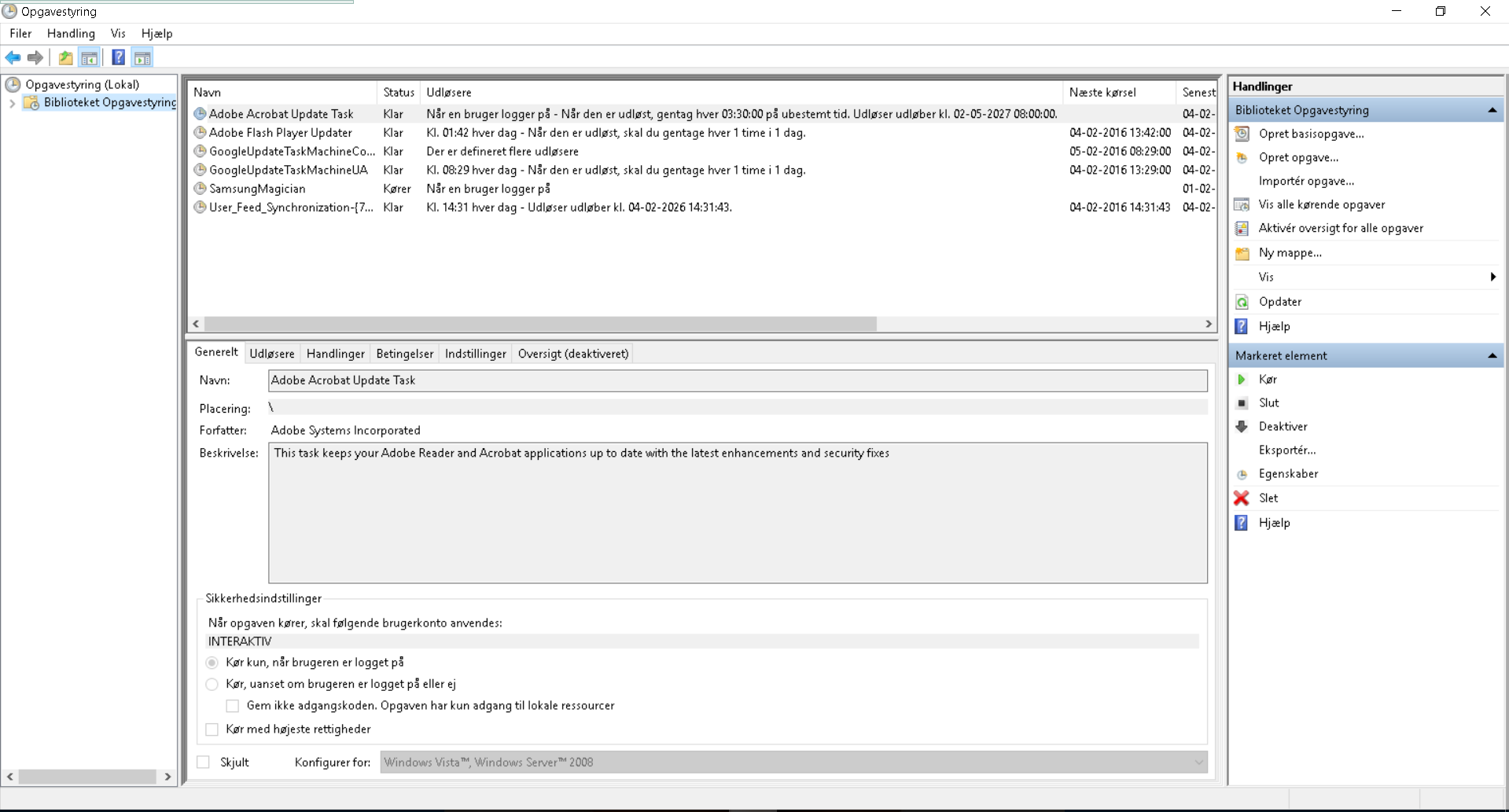The width and height of the screenshot is (1509, 812).
Task: Select the SamsungMagician task row
Action: (257, 189)
